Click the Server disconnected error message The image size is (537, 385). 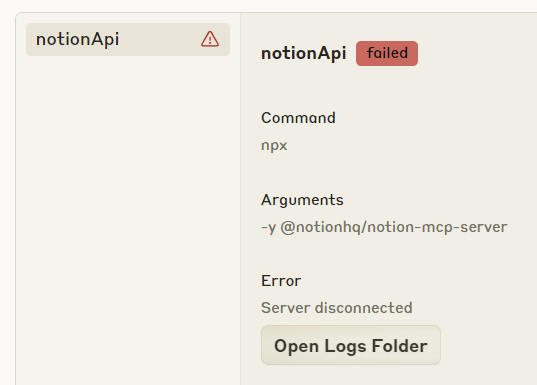pyautogui.click(x=337, y=308)
